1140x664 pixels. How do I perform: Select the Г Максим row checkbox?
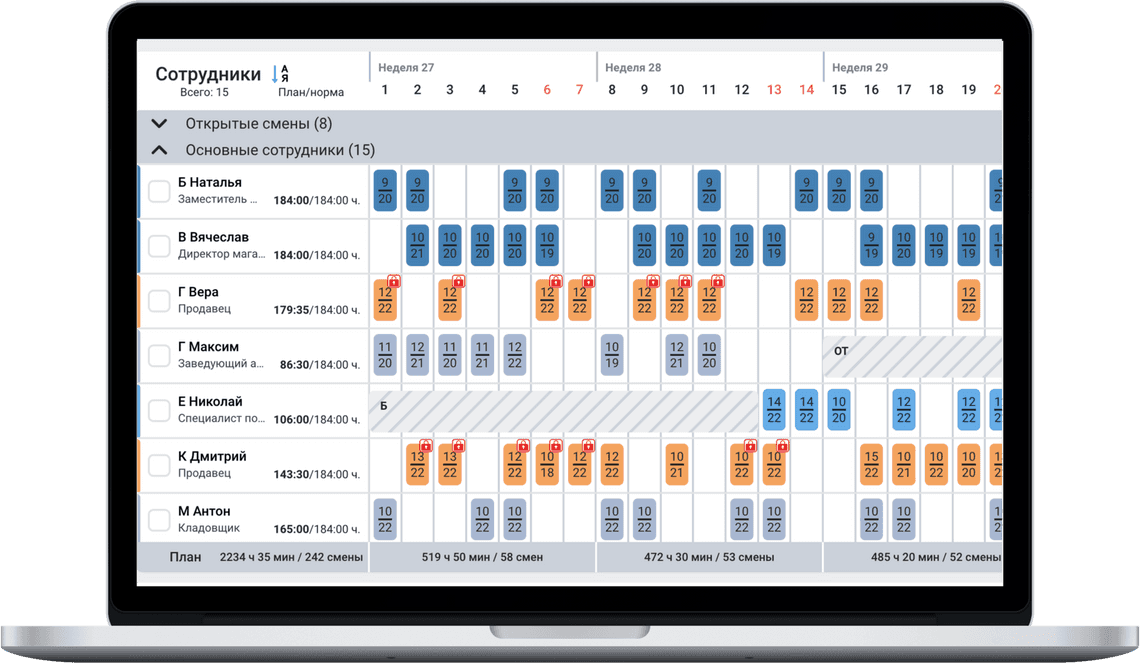click(159, 356)
